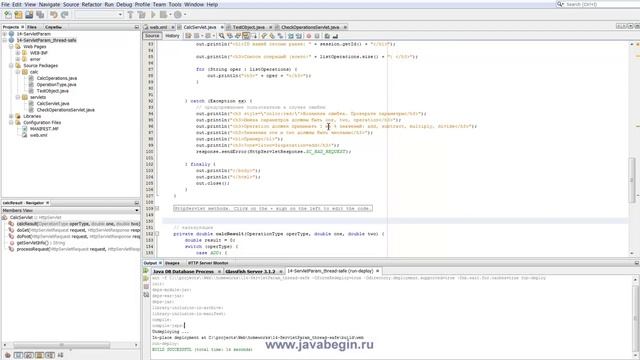Image resolution: width=640 pixels, height=360 pixels.
Task: Minimize the Projects panel
Action: coord(137,27)
